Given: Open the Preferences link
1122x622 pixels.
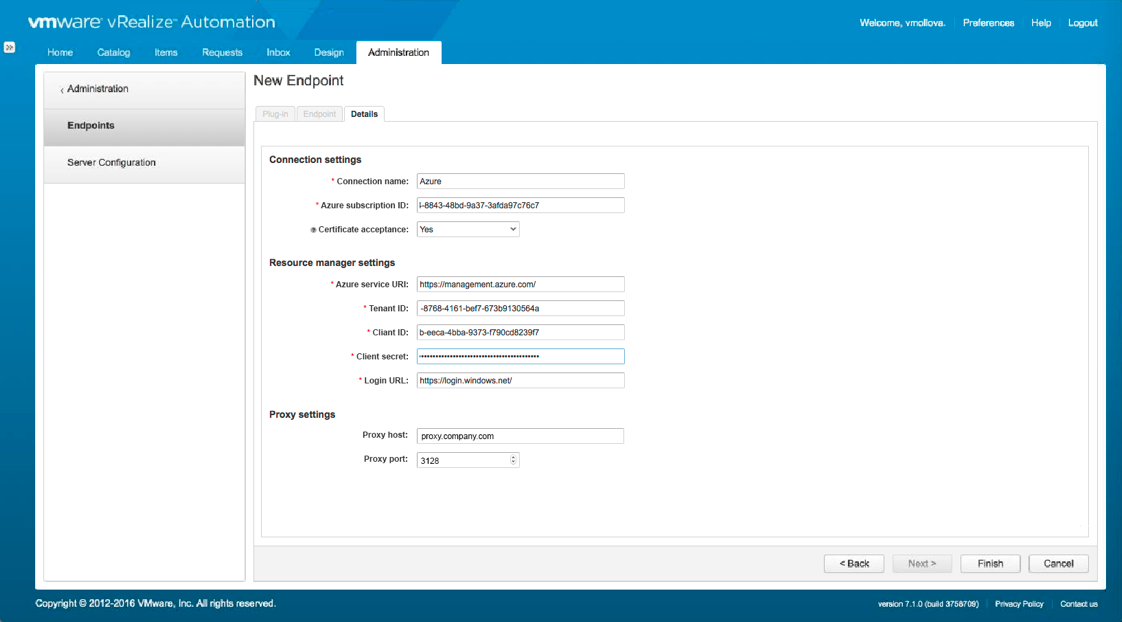Looking at the screenshot, I should (x=988, y=23).
